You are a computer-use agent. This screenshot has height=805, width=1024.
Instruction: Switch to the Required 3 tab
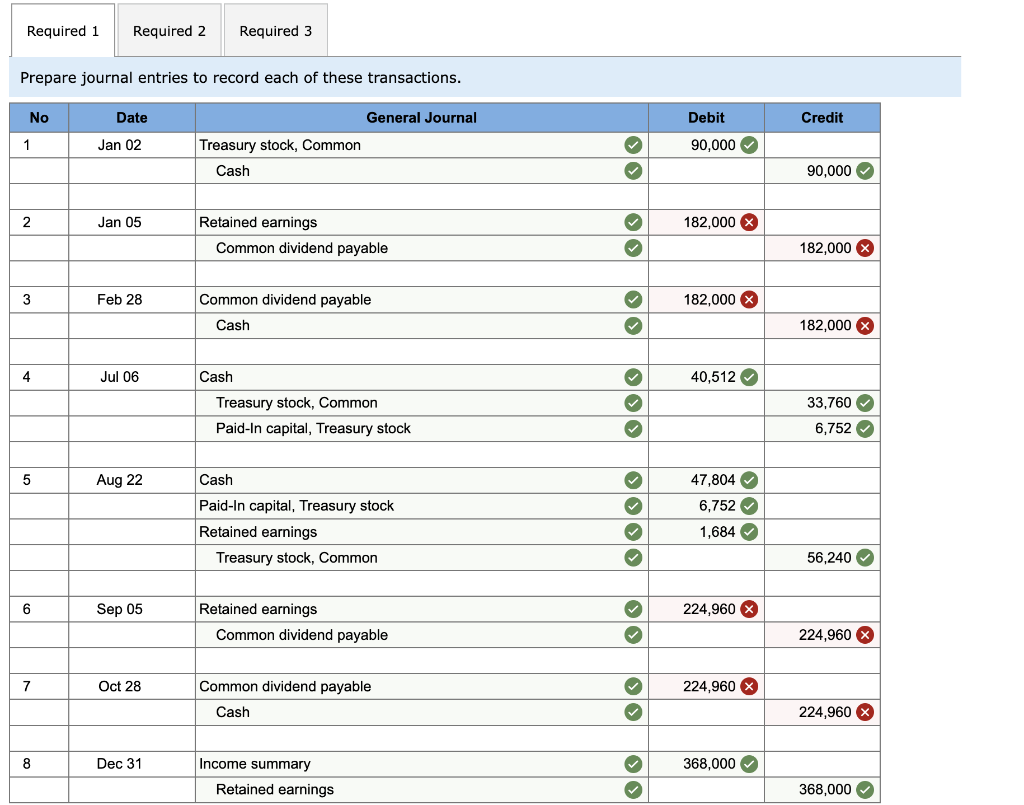point(276,30)
